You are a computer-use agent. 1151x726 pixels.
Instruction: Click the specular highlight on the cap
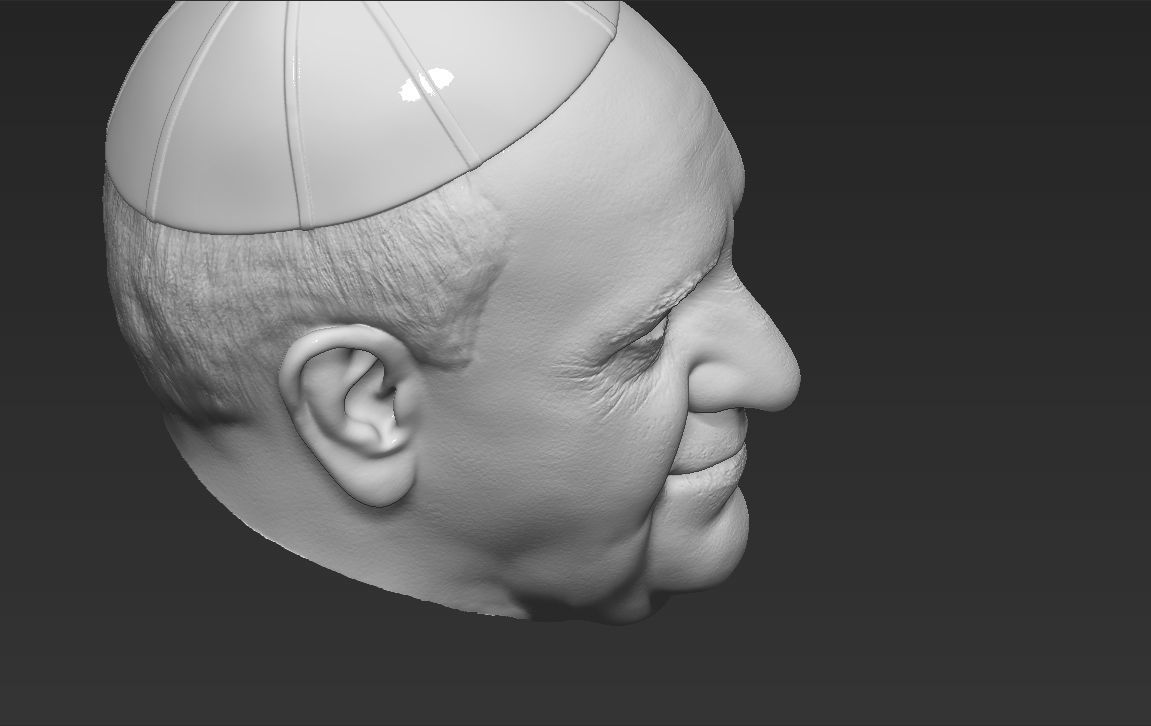[x=426, y=84]
